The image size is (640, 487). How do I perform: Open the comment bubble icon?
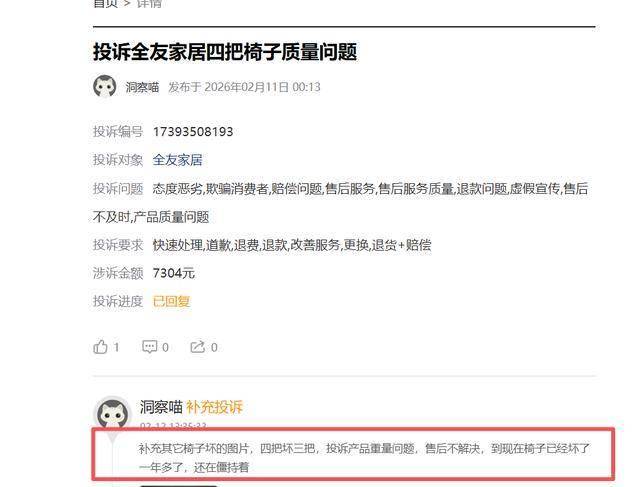[x=149, y=347]
